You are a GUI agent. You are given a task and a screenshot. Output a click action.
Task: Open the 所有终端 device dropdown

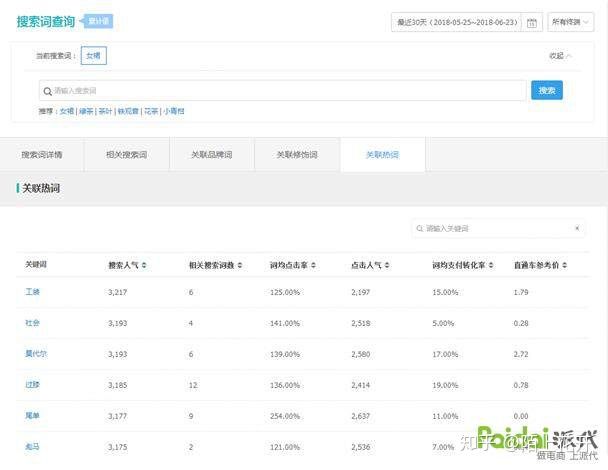pos(570,22)
